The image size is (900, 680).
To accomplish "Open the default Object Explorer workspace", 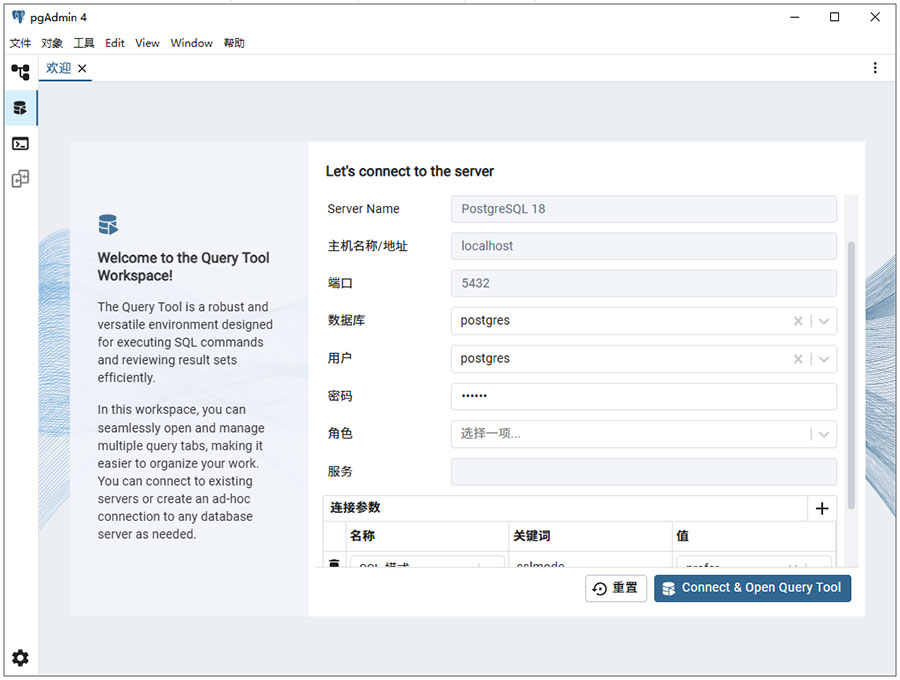I will point(20,72).
